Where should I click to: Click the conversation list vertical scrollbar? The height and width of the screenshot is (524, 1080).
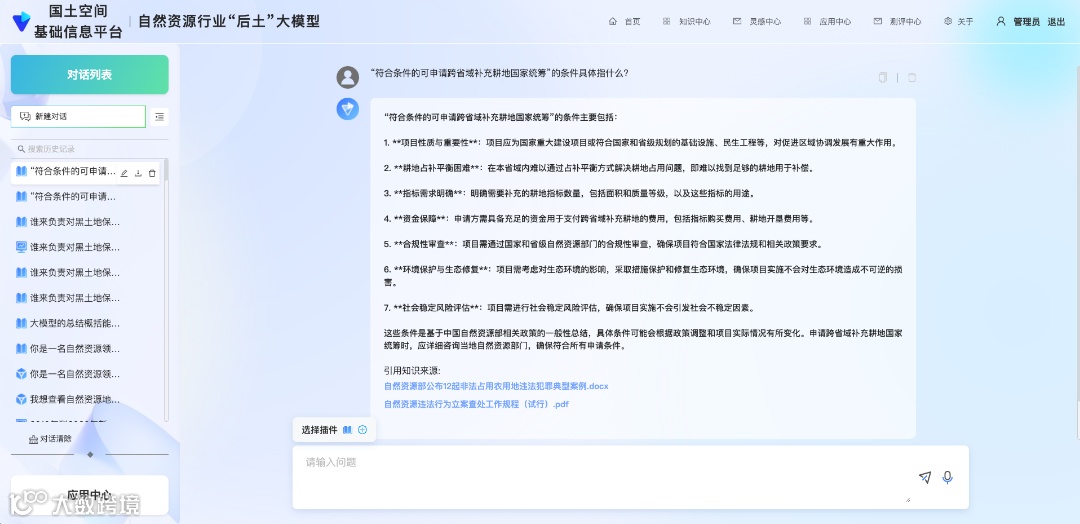[x=166, y=289]
